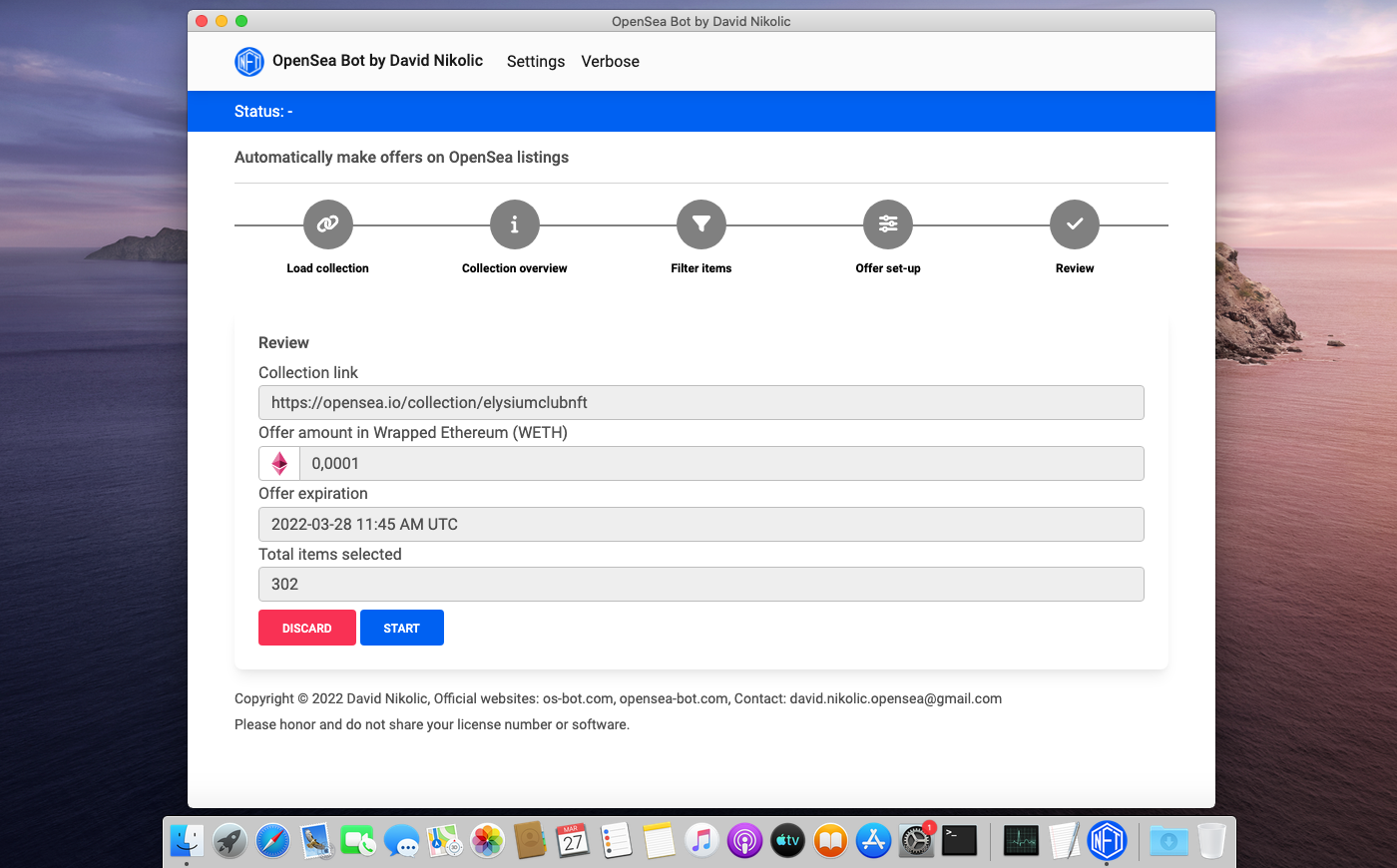Open Calendar showing 27 in dock
The height and width of the screenshot is (868, 1397).
pos(573,841)
